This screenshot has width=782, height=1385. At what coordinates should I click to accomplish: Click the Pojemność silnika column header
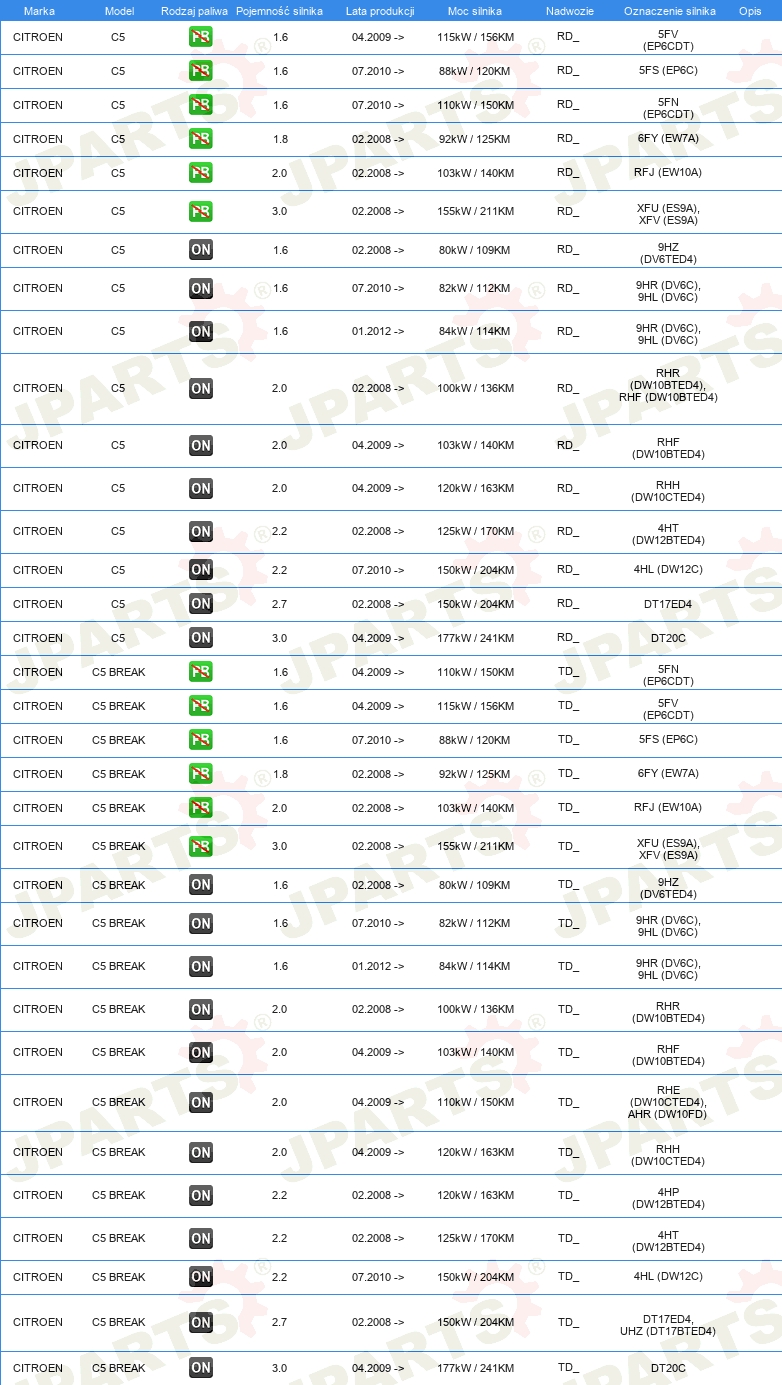[279, 10]
